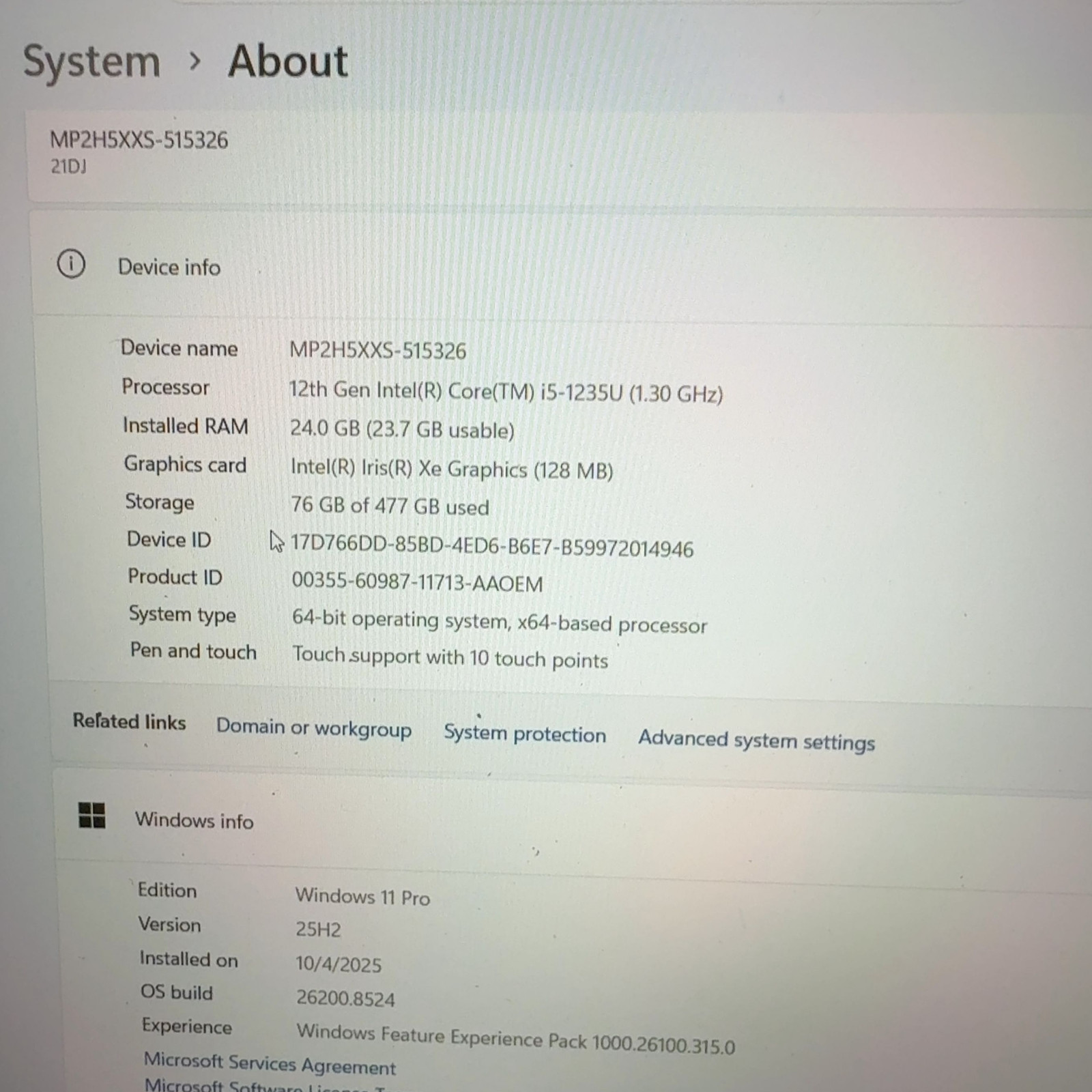Click the Related links label
The height and width of the screenshot is (1092, 1092).
click(x=129, y=721)
